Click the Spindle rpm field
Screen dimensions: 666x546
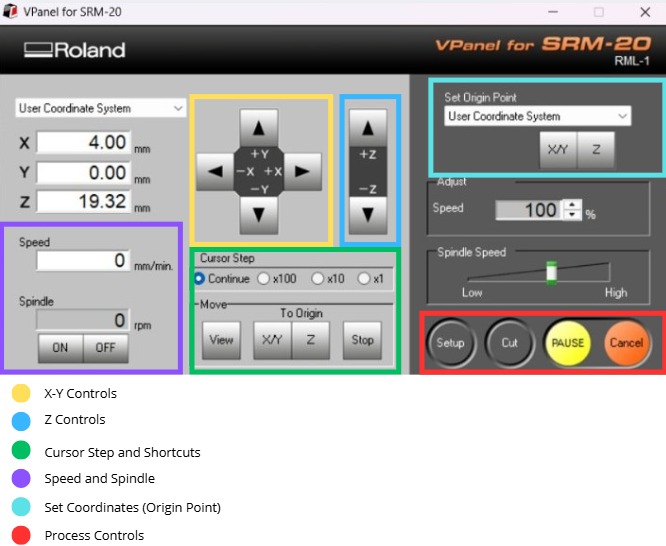[83, 320]
